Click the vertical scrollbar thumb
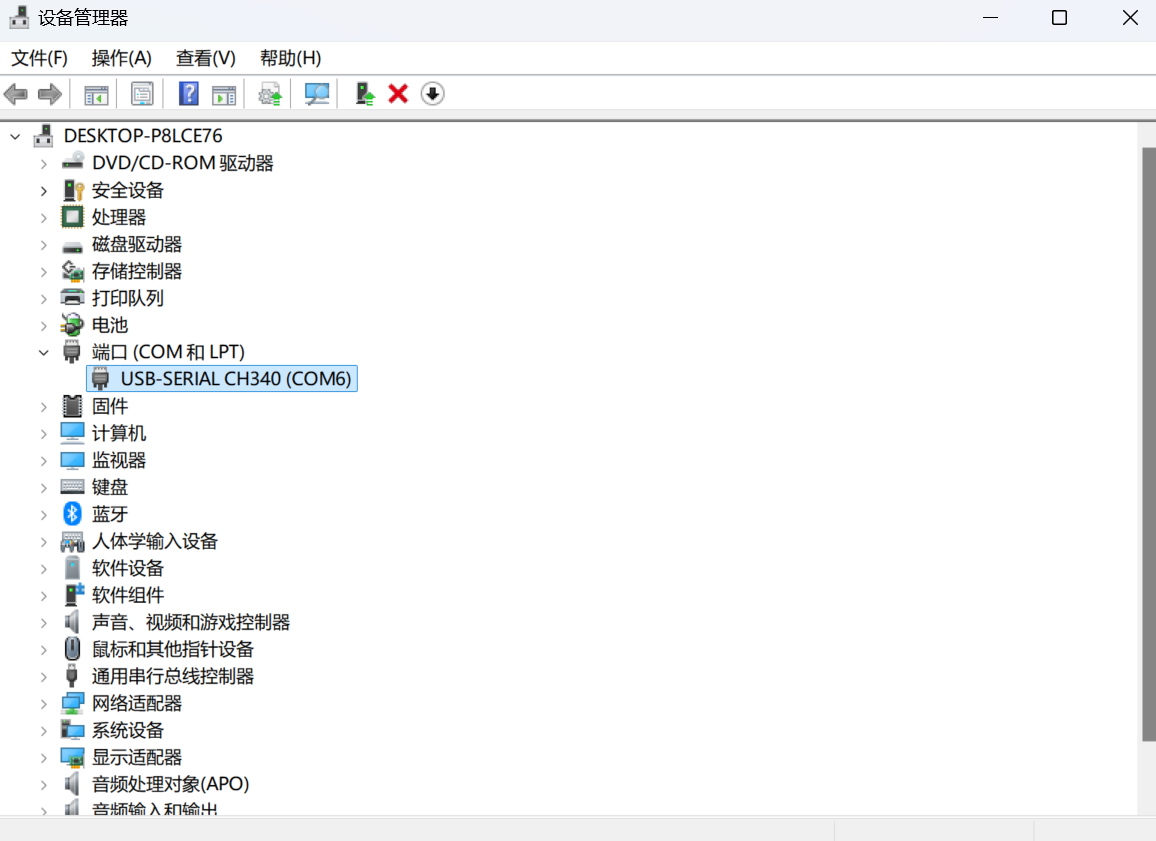 click(x=1149, y=444)
